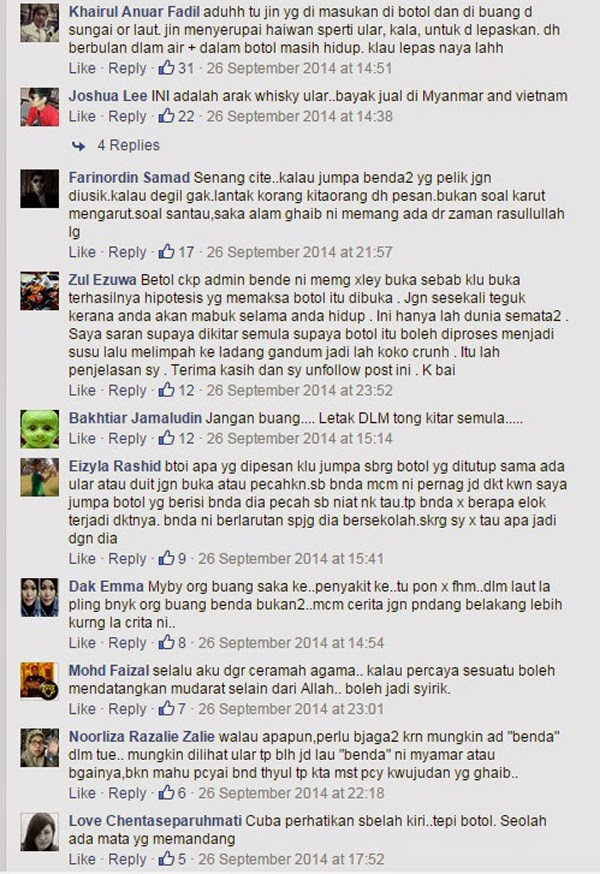Open Joshua Lee's profile name link
This screenshot has height=874, width=600.
pyautogui.click(x=108, y=96)
